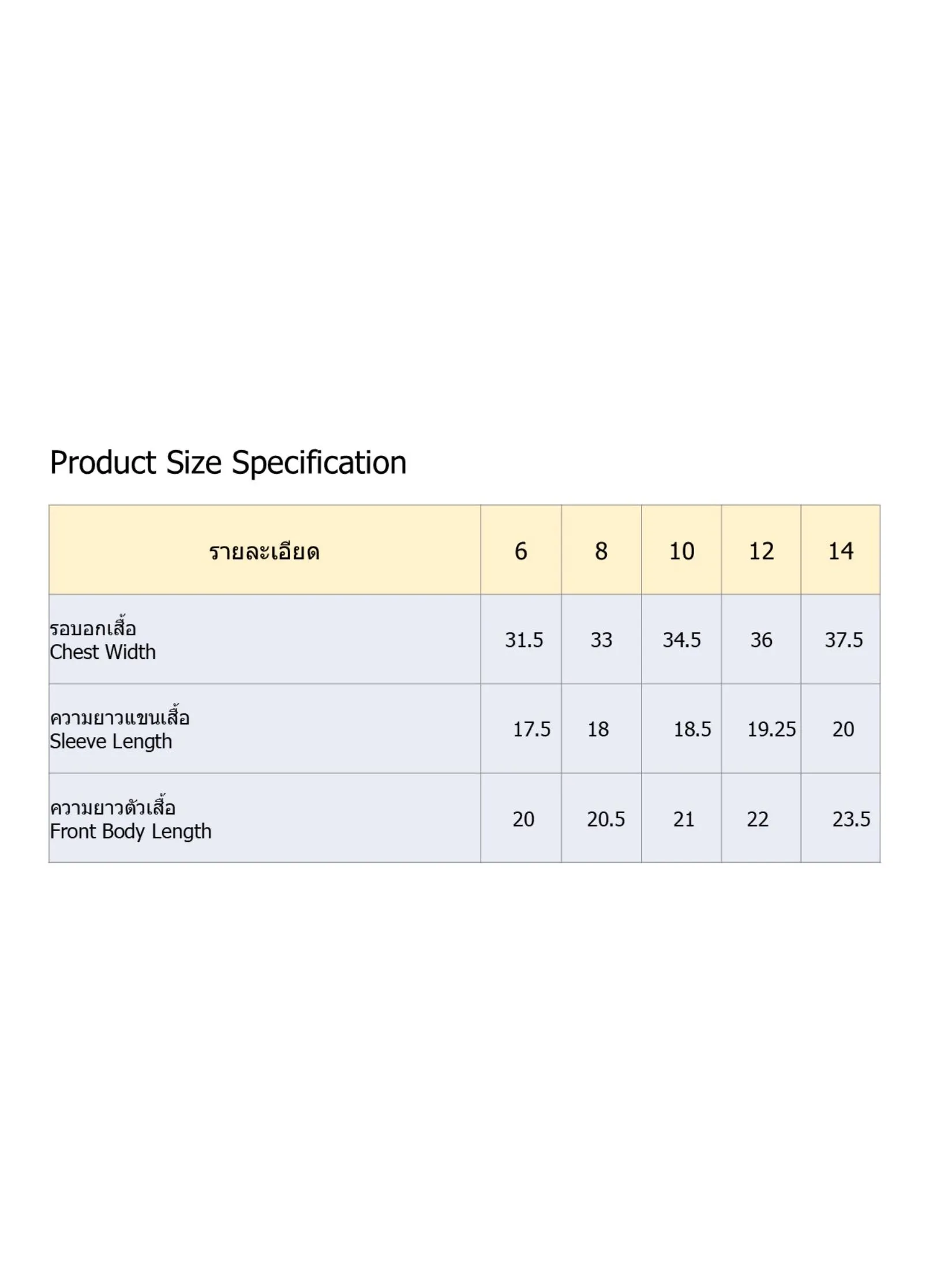Click the Product Size Specification heading
The image size is (952, 1269).
click(x=228, y=463)
